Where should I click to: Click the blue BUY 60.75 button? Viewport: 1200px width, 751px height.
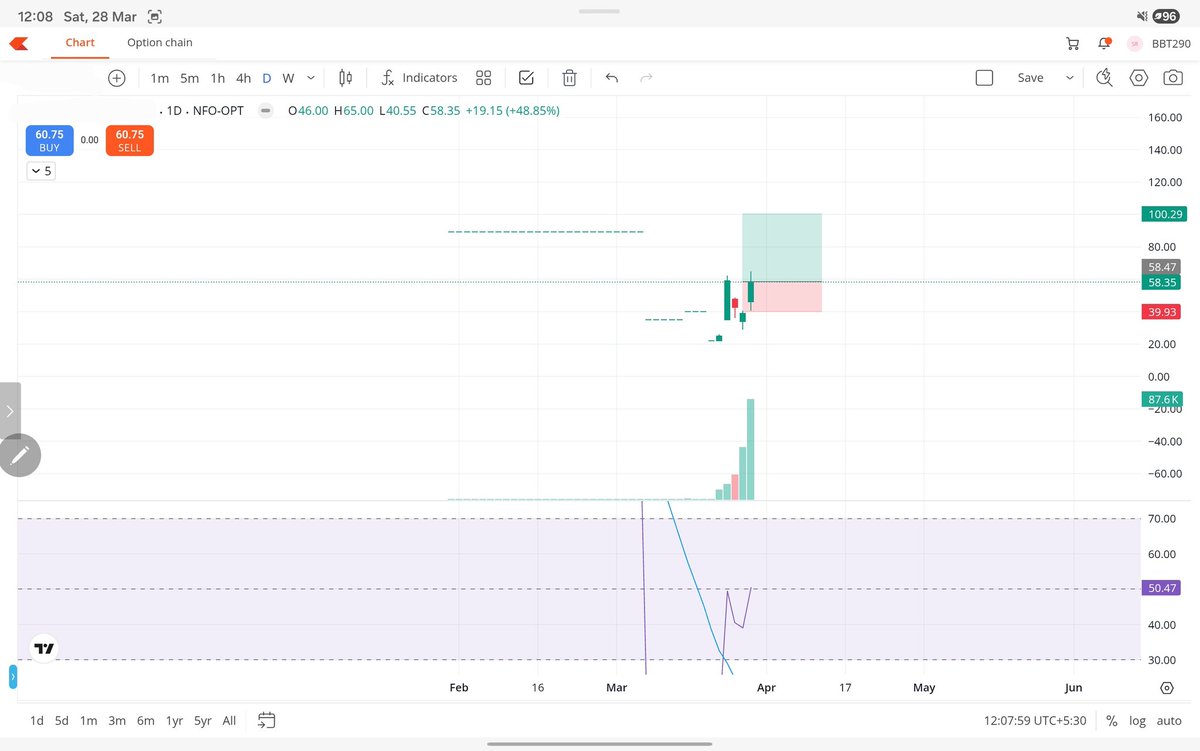coord(49,140)
